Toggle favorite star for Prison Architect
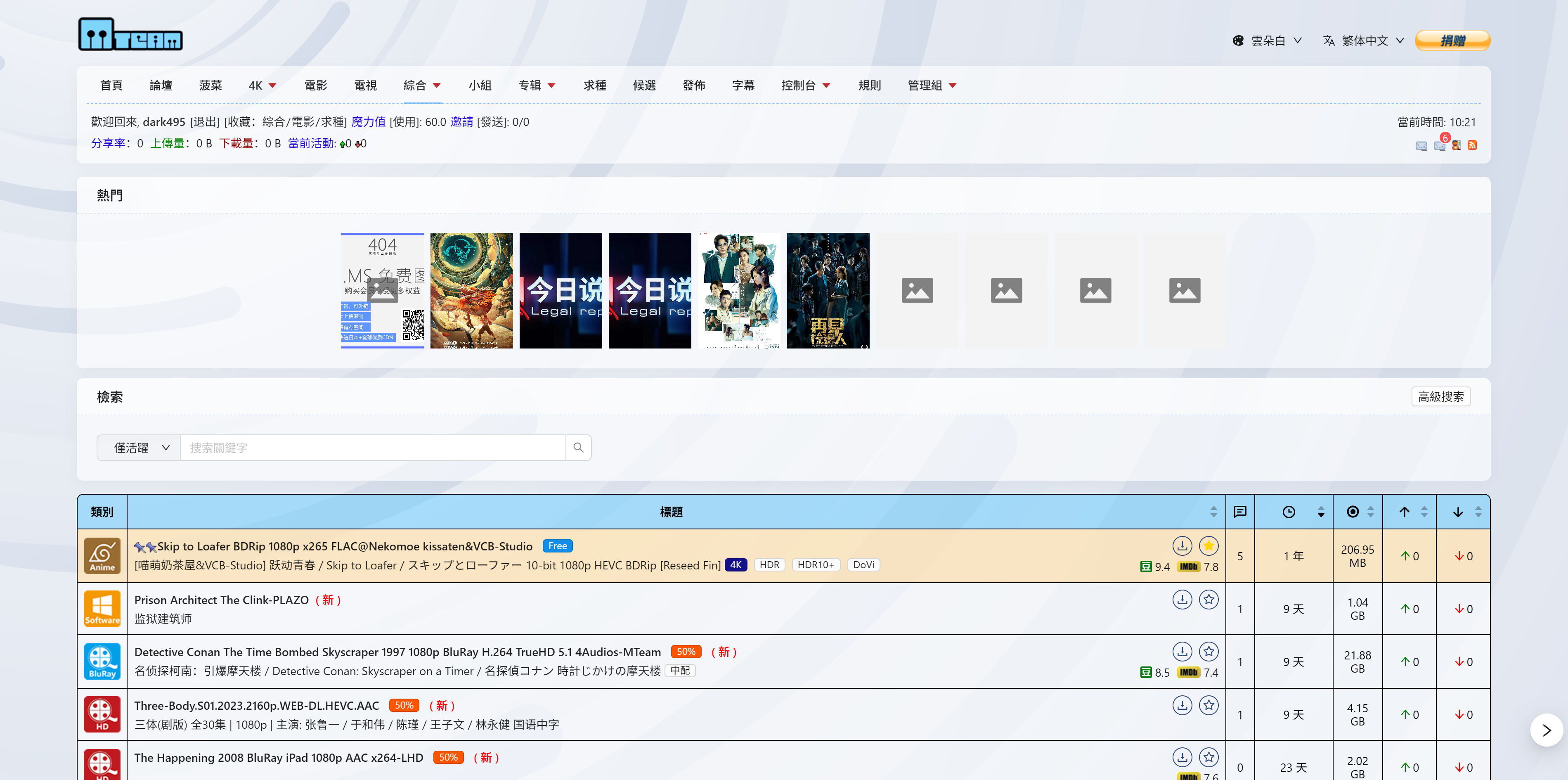Image resolution: width=1568 pixels, height=780 pixels. (1208, 599)
